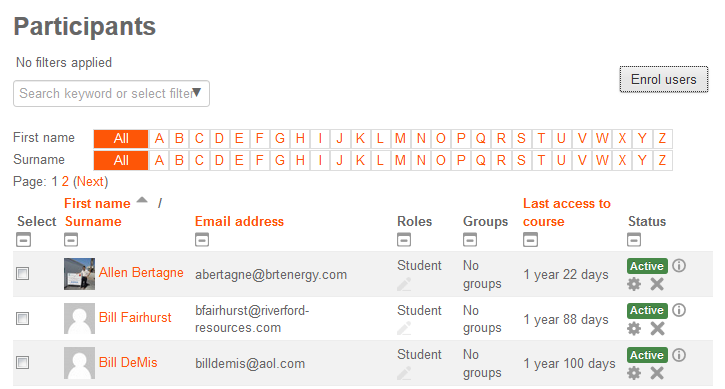Sort by Last access to course
Viewport: 725px width, 389px height.
pyautogui.click(x=566, y=212)
